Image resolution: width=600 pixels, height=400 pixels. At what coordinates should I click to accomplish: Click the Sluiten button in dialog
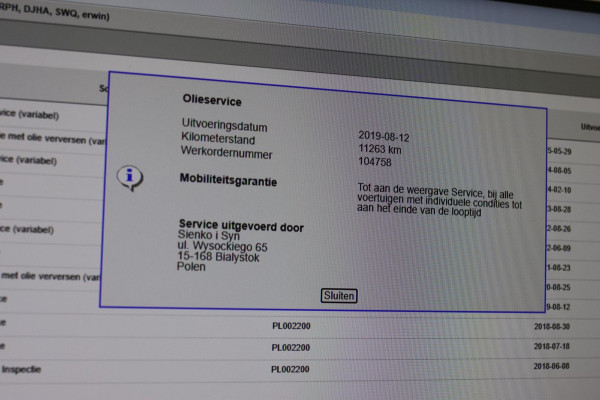point(339,296)
